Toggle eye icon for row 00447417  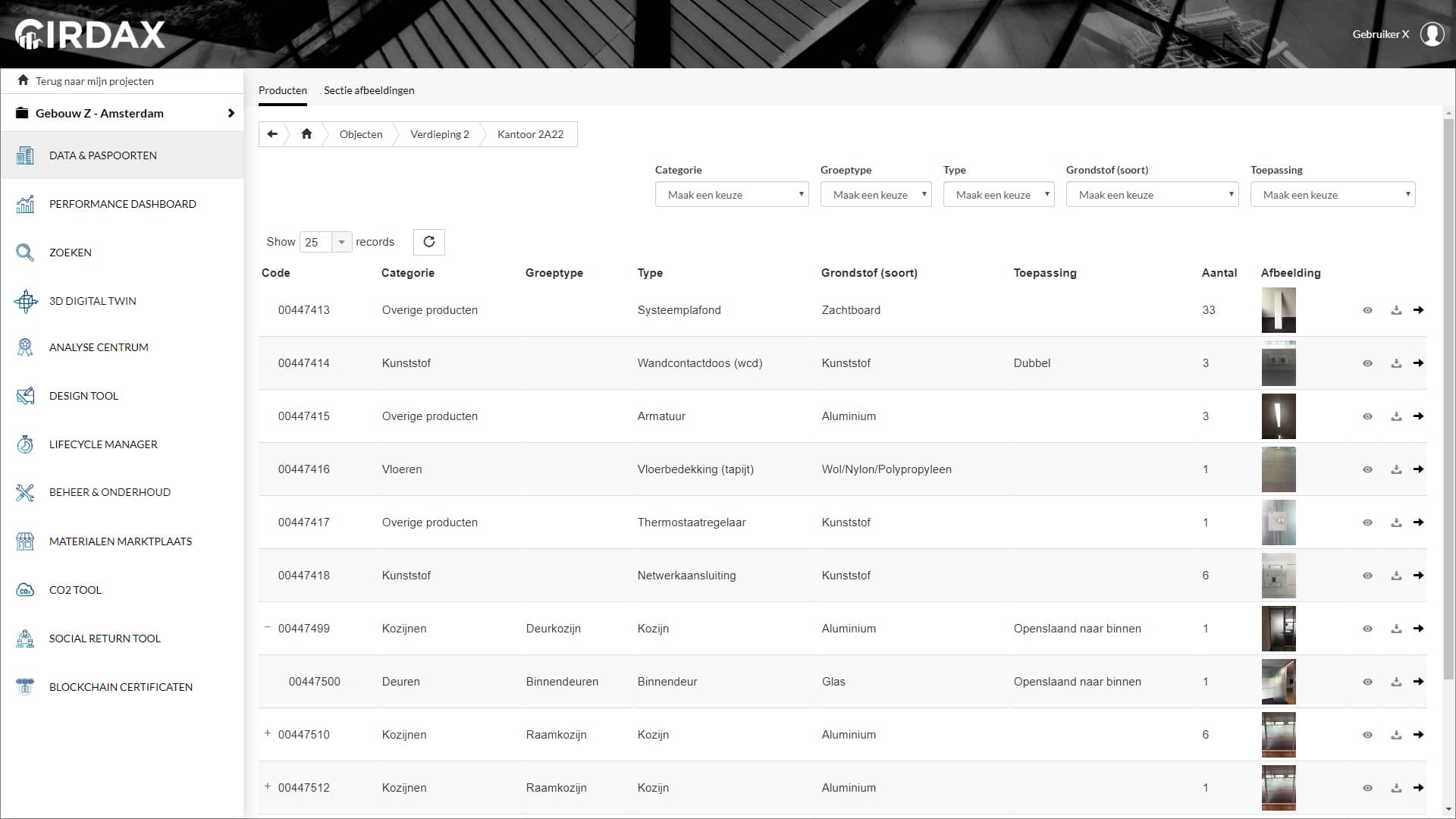[1367, 522]
